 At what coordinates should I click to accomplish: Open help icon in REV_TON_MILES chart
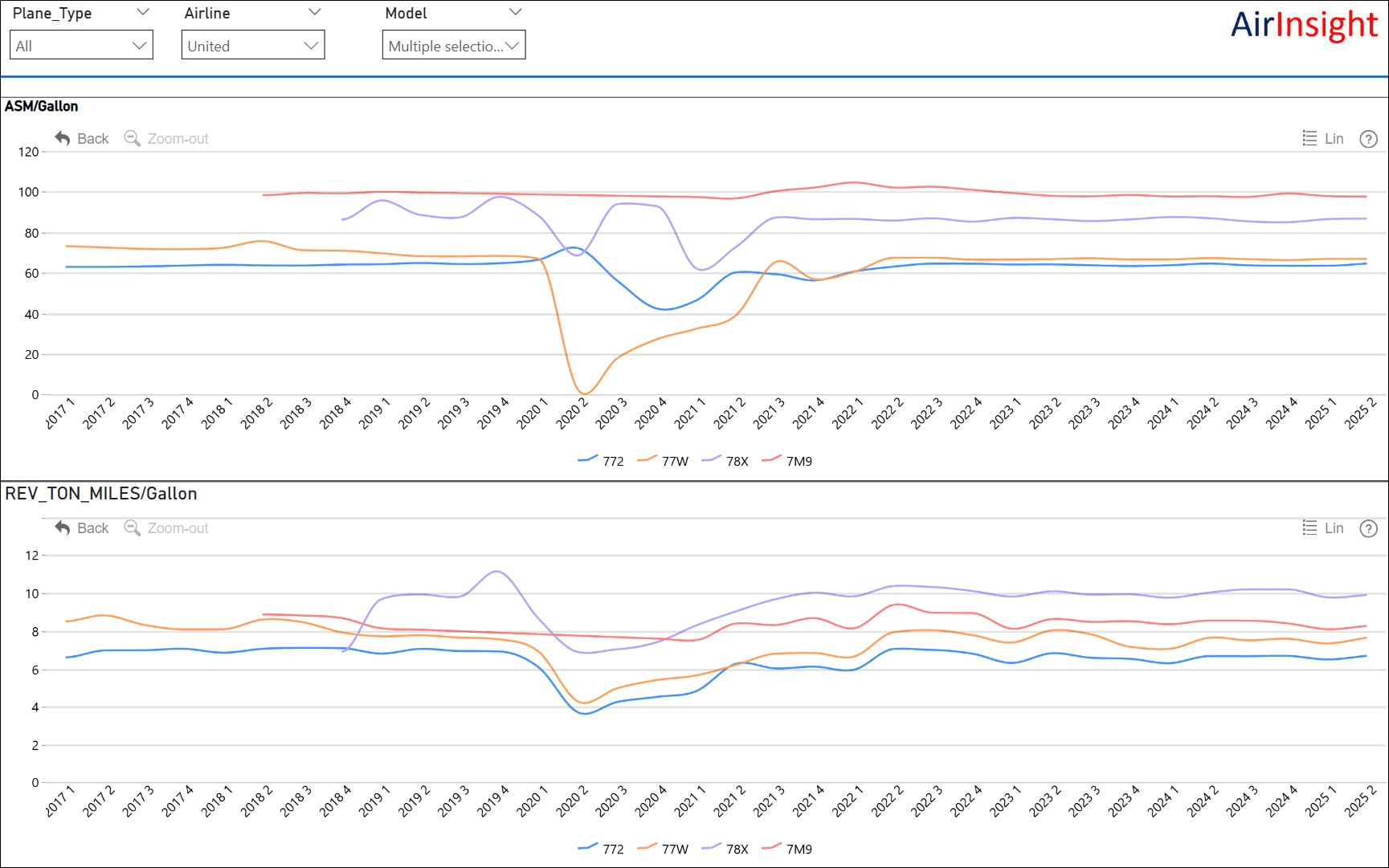(x=1368, y=528)
